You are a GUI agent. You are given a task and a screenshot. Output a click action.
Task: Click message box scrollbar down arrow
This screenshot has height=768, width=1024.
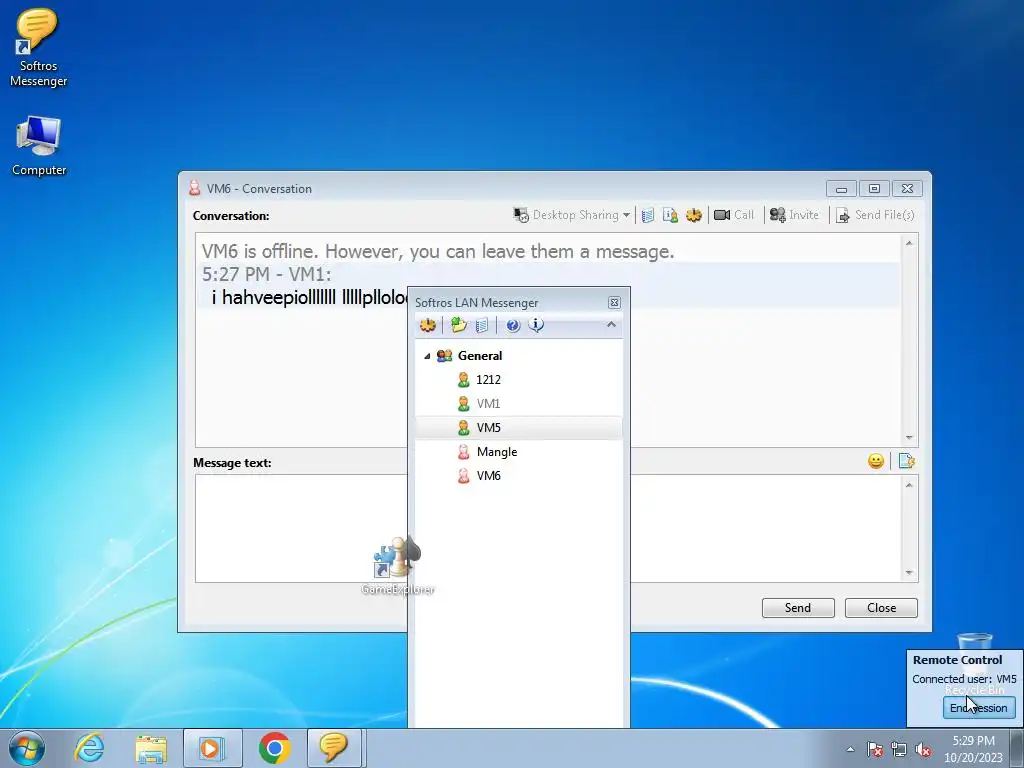(x=909, y=573)
